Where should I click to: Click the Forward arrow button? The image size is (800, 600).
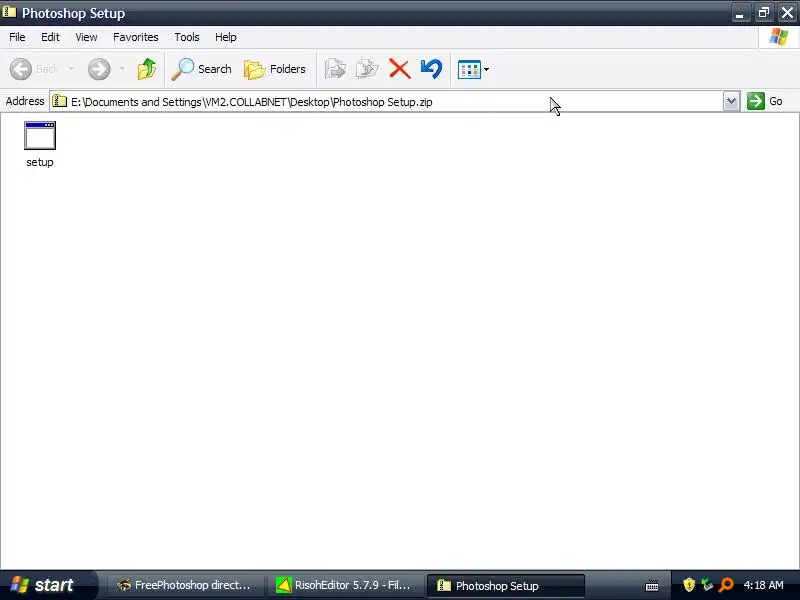[99, 69]
